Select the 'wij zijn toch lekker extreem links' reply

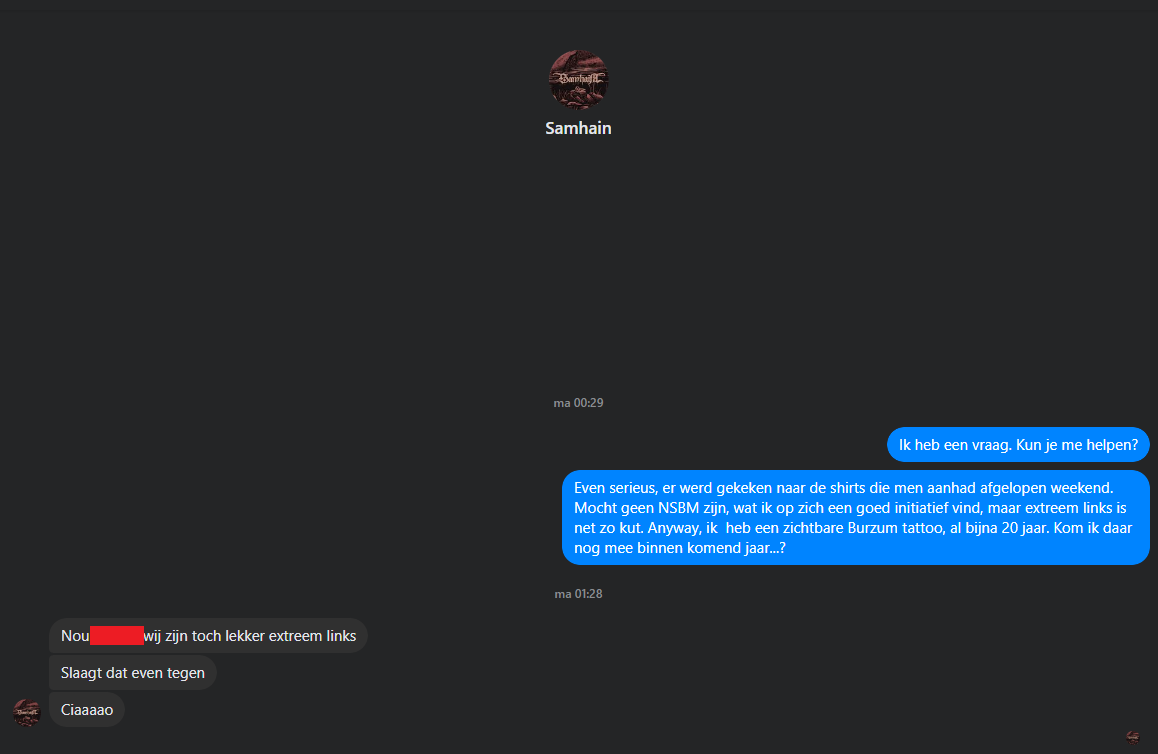[x=208, y=636]
